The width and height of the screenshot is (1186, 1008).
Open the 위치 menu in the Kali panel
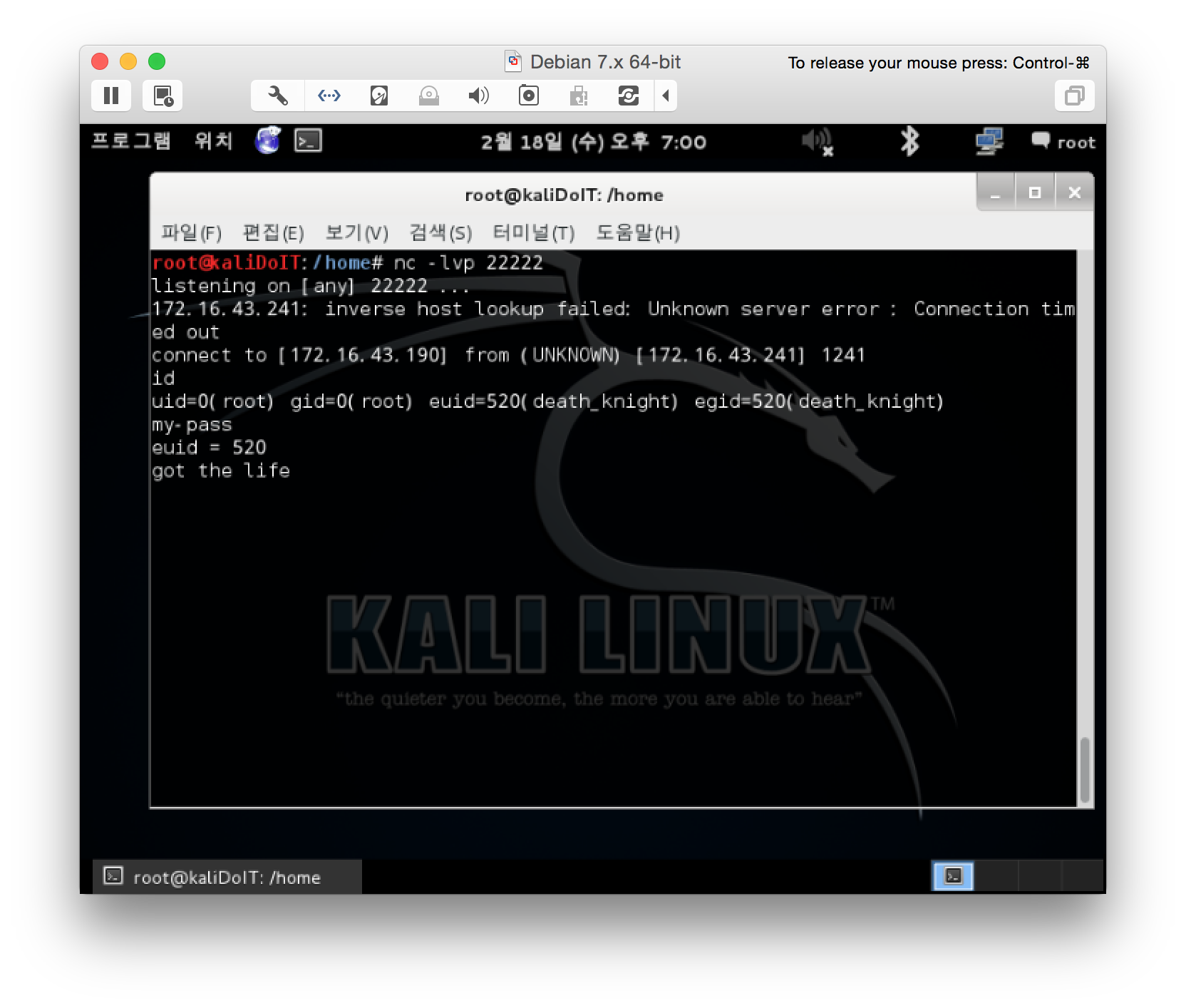coord(214,141)
